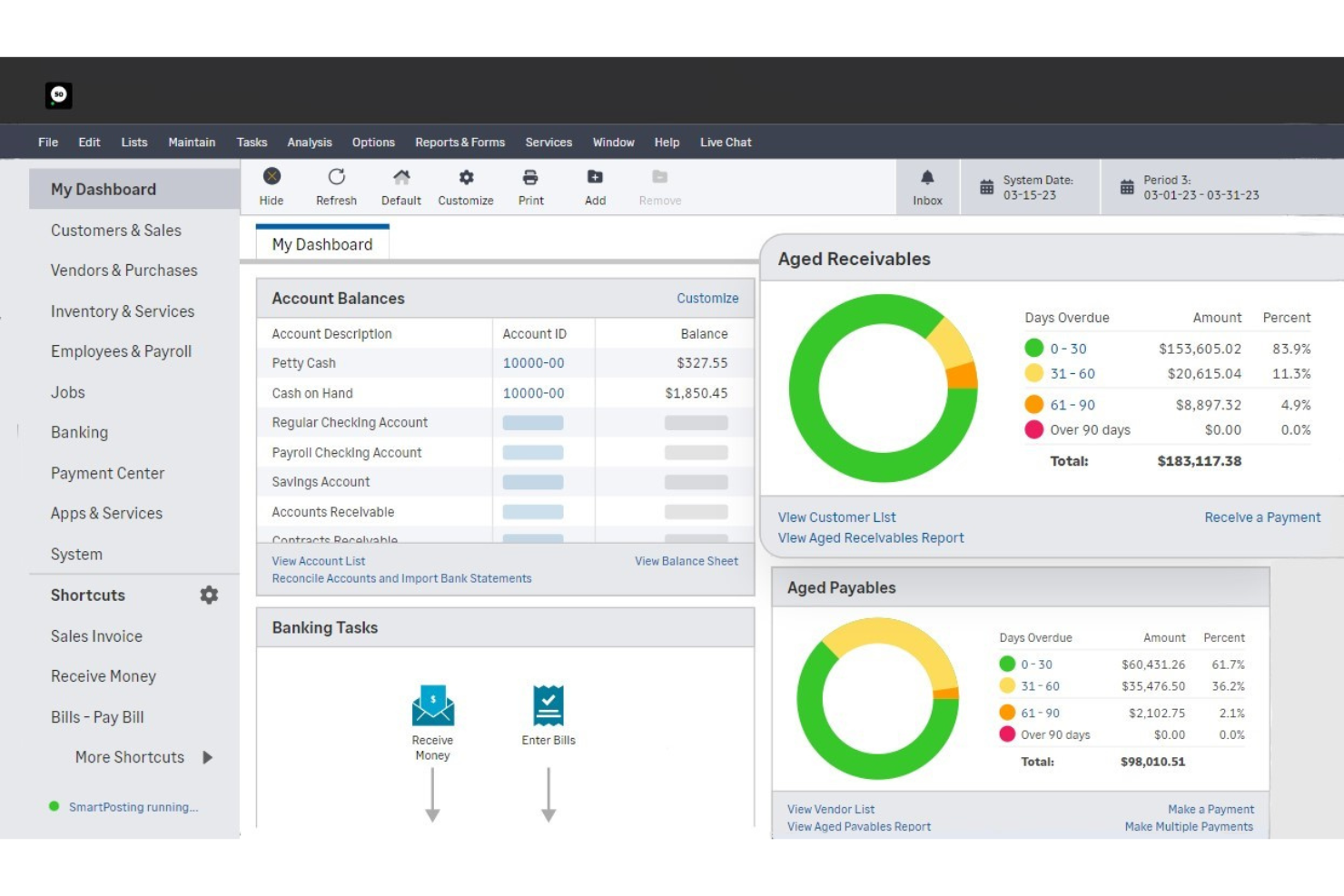
Task: Open Apps & Services
Action: click(x=106, y=513)
